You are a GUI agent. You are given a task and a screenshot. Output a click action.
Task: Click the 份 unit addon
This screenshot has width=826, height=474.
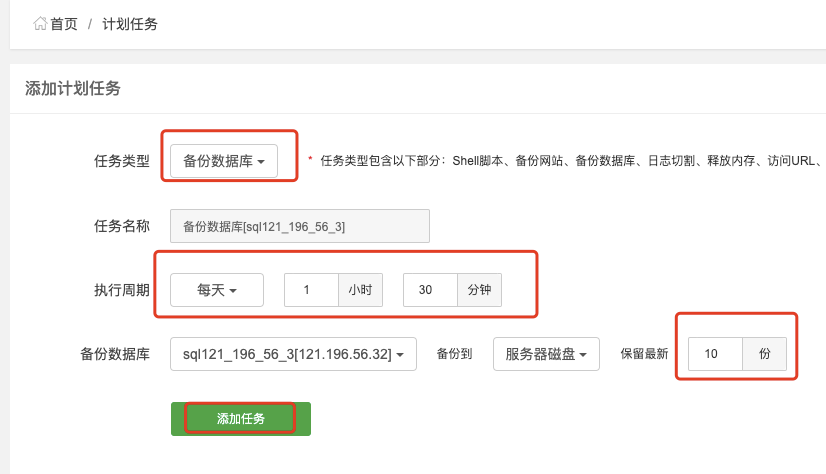pyautogui.click(x=764, y=354)
